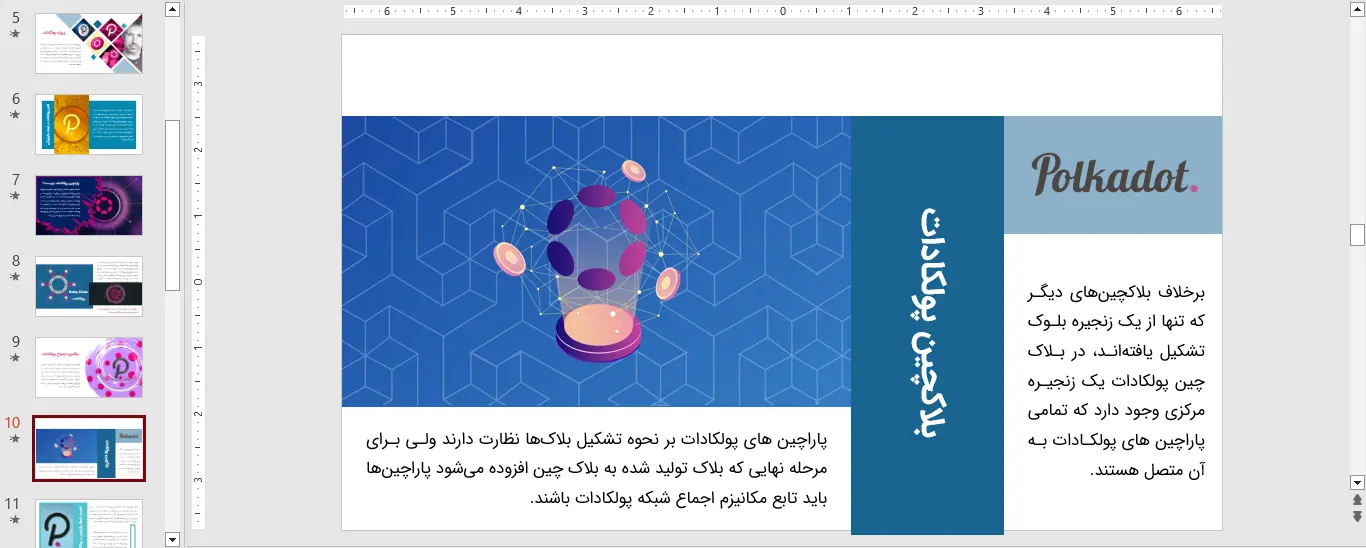Open slide 7 dark purple thumbnail

[89, 205]
